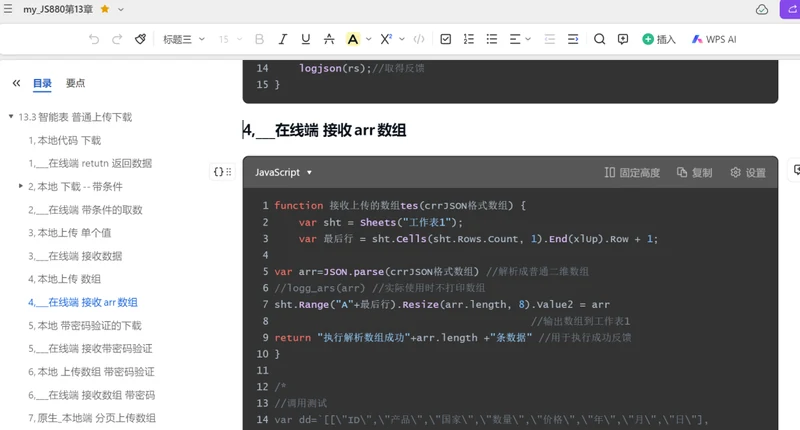
Task: Collapse the 13.3 智能表 普通上传下载 section
Action: 11,117
